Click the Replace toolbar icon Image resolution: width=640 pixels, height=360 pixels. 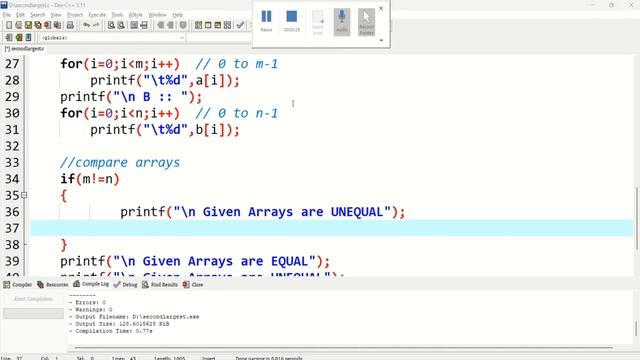click(121, 25)
